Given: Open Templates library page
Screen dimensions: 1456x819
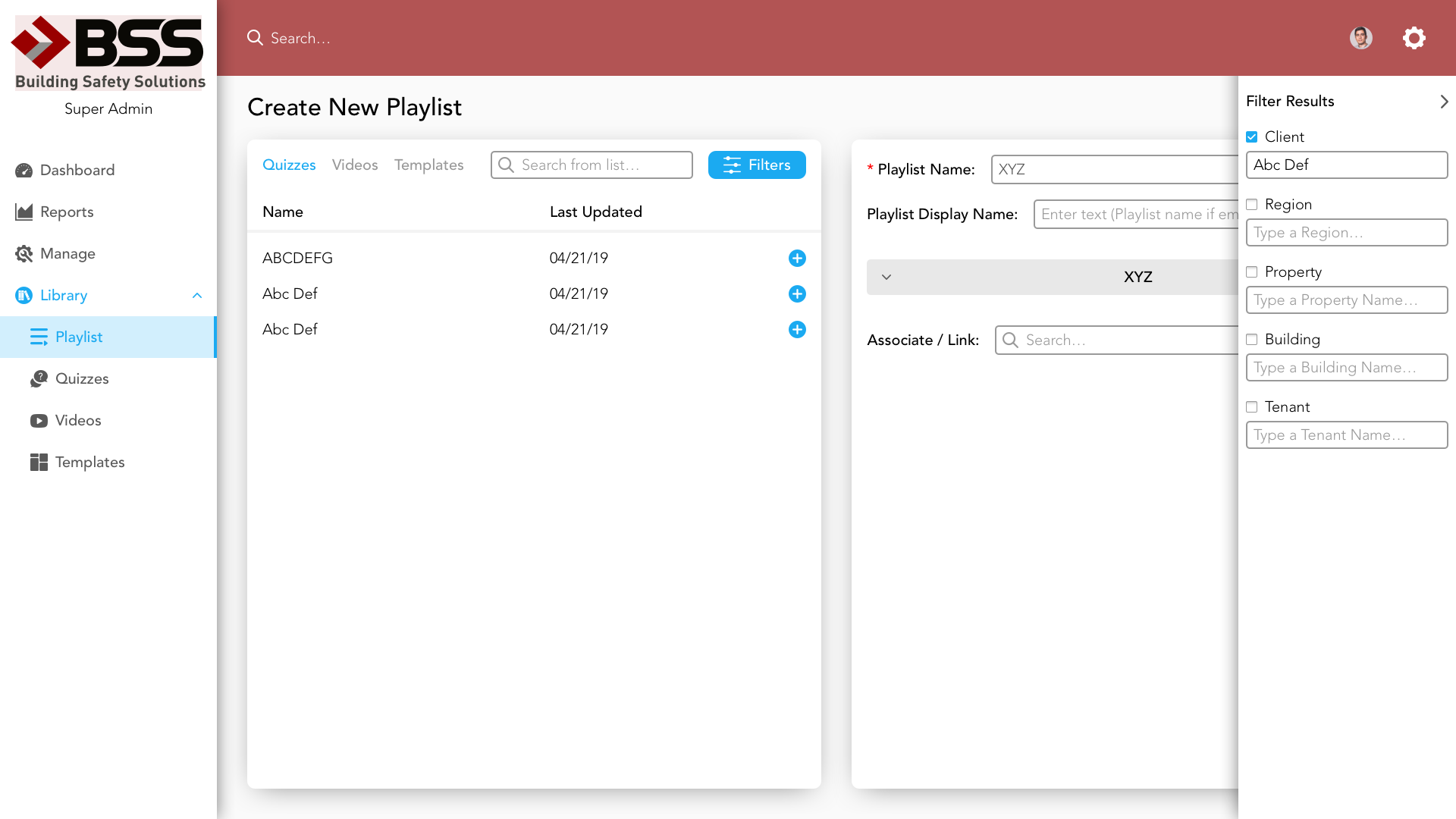Looking at the screenshot, I should (89, 462).
